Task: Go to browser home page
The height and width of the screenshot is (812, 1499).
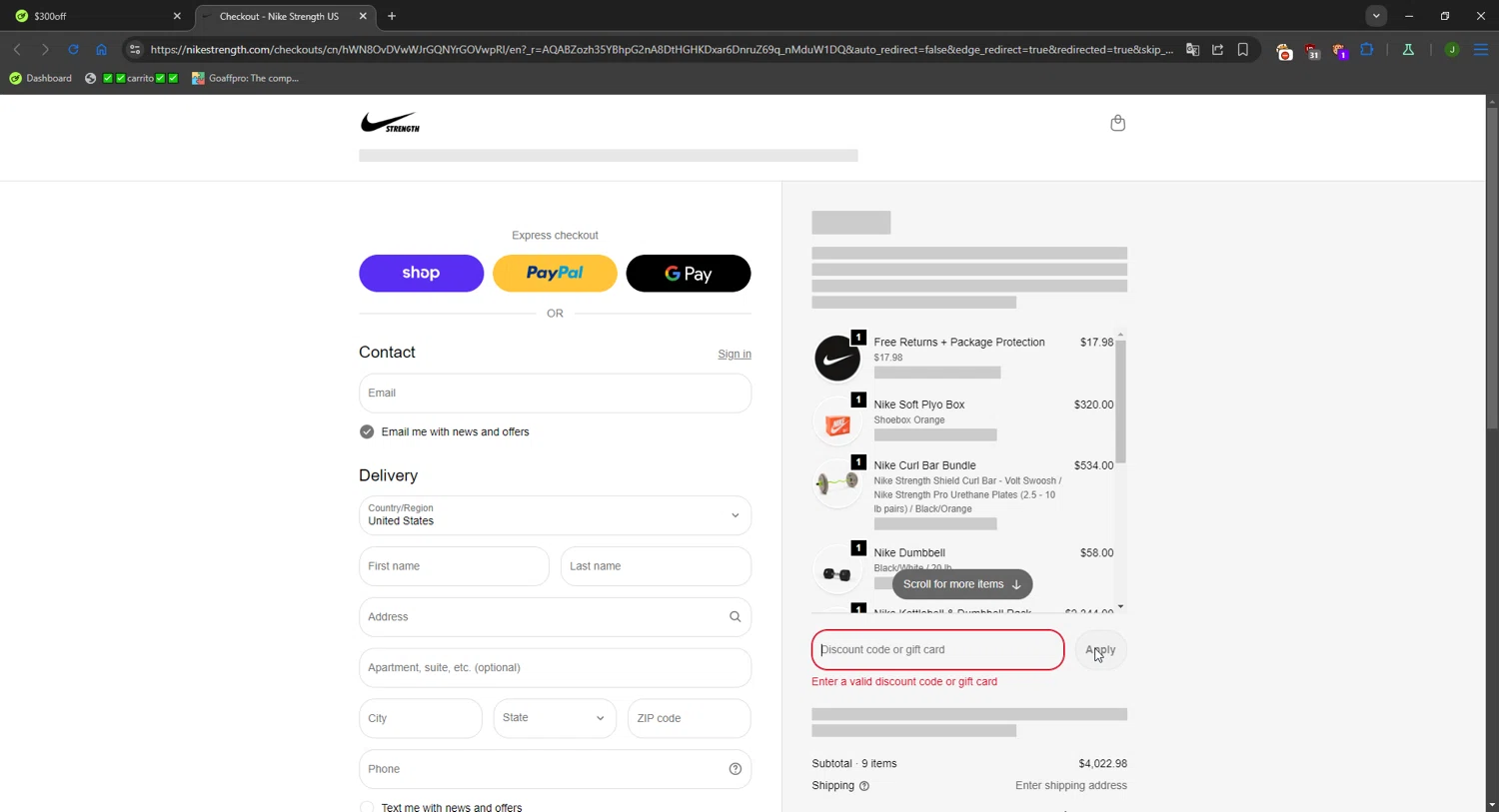Action: point(101,49)
